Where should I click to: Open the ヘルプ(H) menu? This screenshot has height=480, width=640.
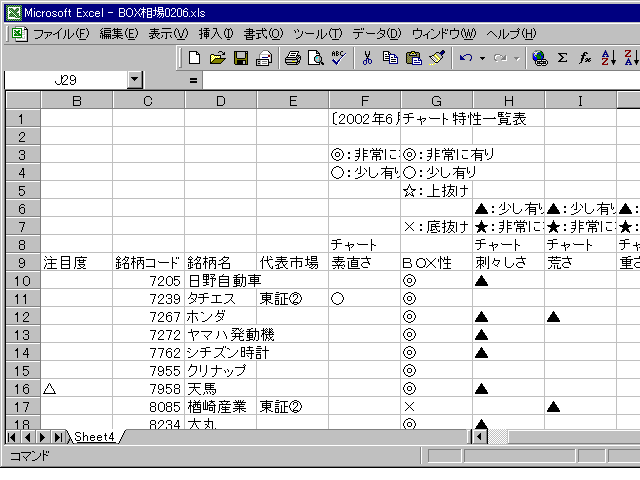click(511, 34)
